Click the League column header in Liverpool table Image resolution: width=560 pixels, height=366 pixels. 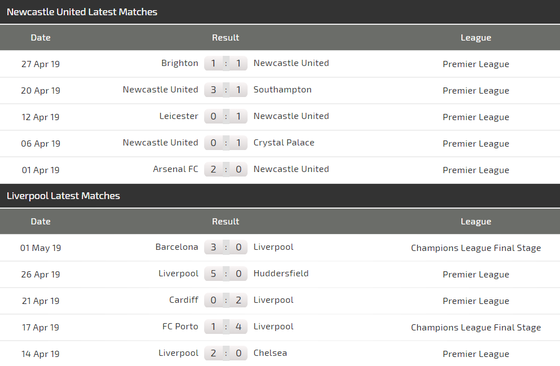pos(476,221)
